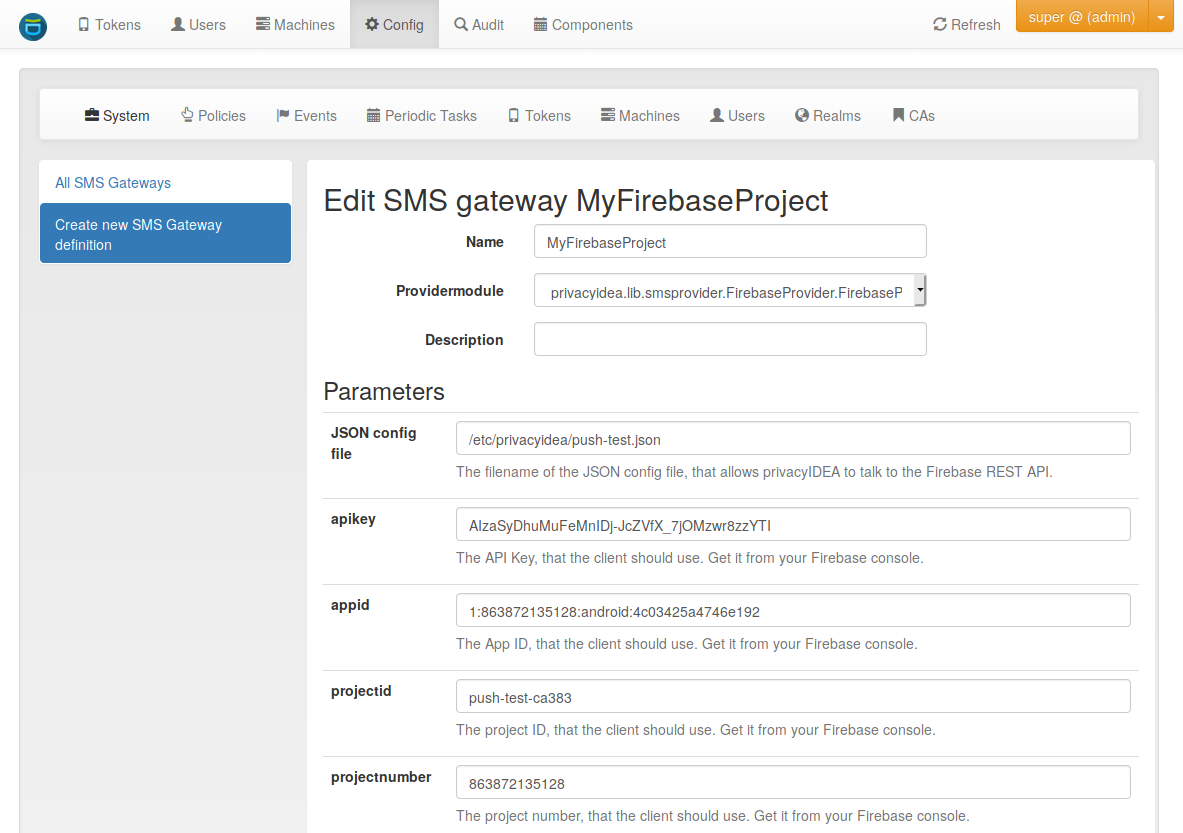Click the apikey parameter field
Viewport: 1183px width, 833px height.
tap(792, 525)
